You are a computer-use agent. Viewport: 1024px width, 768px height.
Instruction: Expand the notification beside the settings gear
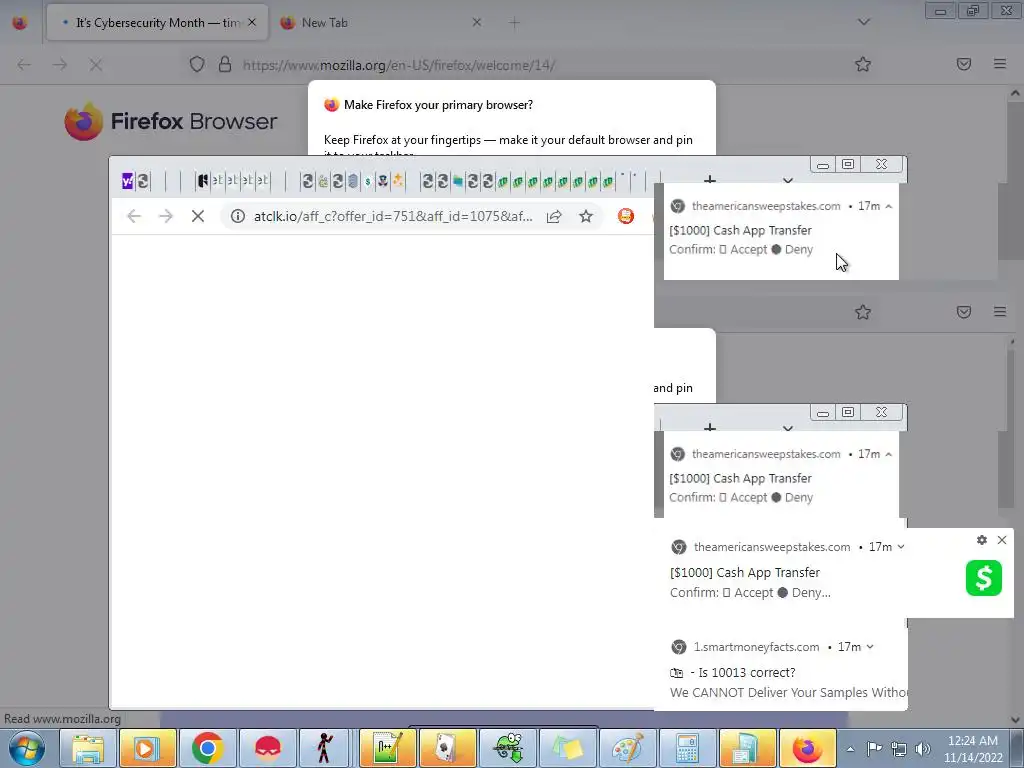[x=901, y=547]
